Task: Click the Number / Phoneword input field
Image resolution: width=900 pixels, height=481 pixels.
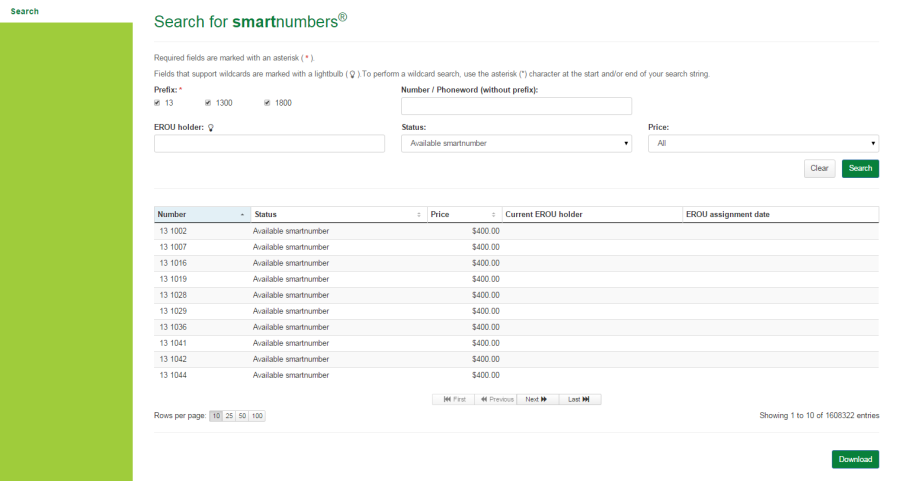Action: pos(516,106)
